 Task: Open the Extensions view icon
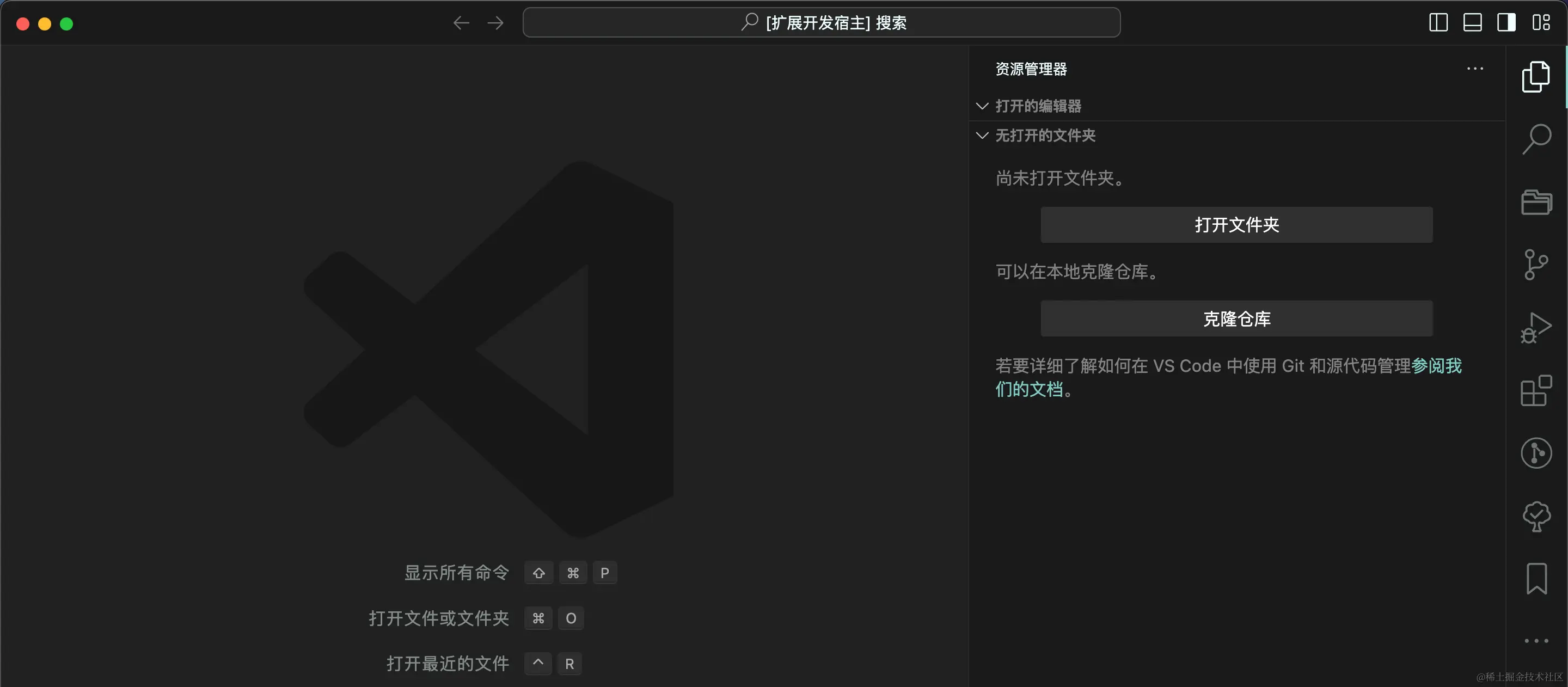(x=1536, y=390)
